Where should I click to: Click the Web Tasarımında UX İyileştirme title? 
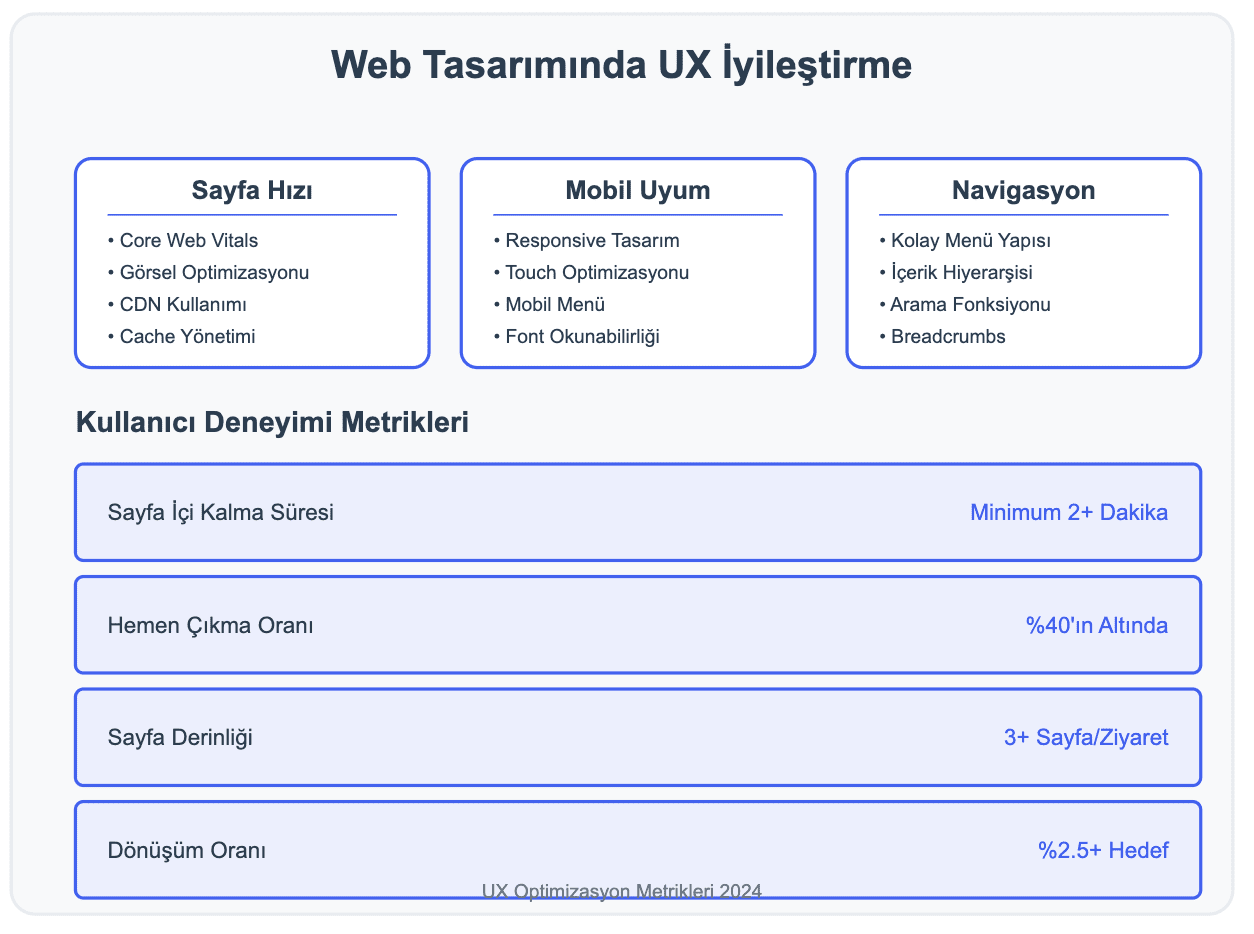[x=622, y=64]
